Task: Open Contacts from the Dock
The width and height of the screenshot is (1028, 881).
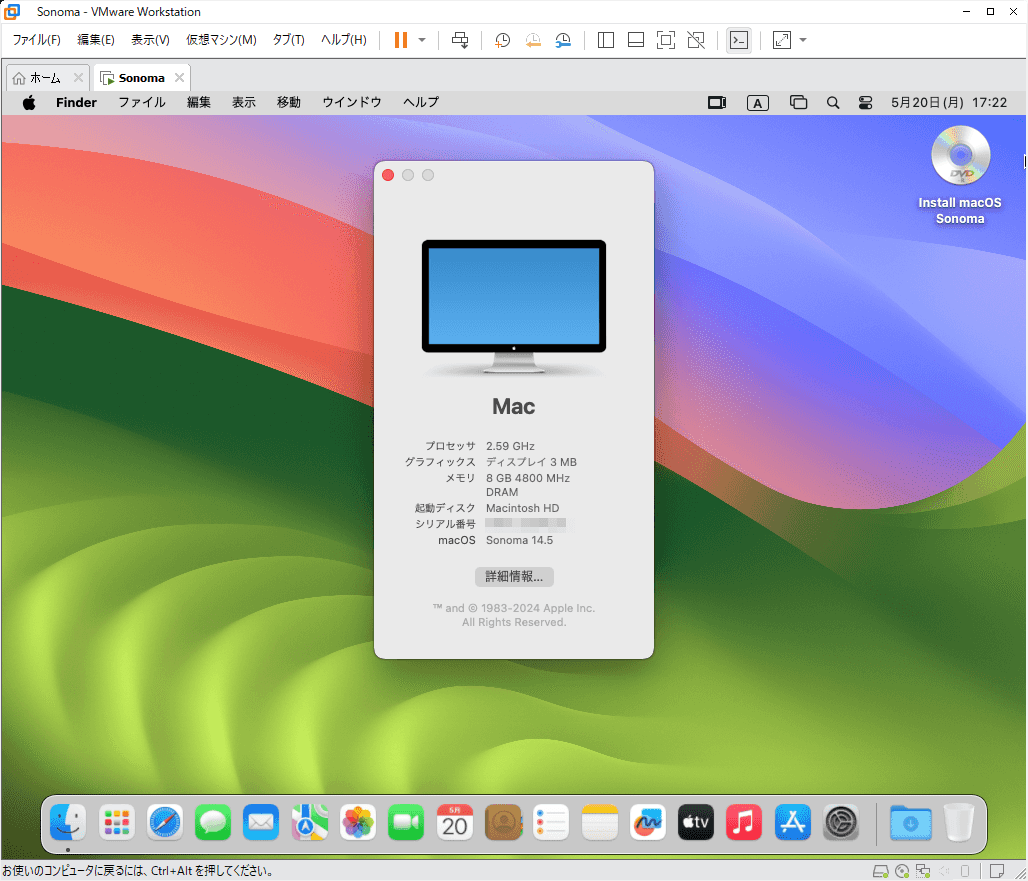Action: pyautogui.click(x=503, y=822)
